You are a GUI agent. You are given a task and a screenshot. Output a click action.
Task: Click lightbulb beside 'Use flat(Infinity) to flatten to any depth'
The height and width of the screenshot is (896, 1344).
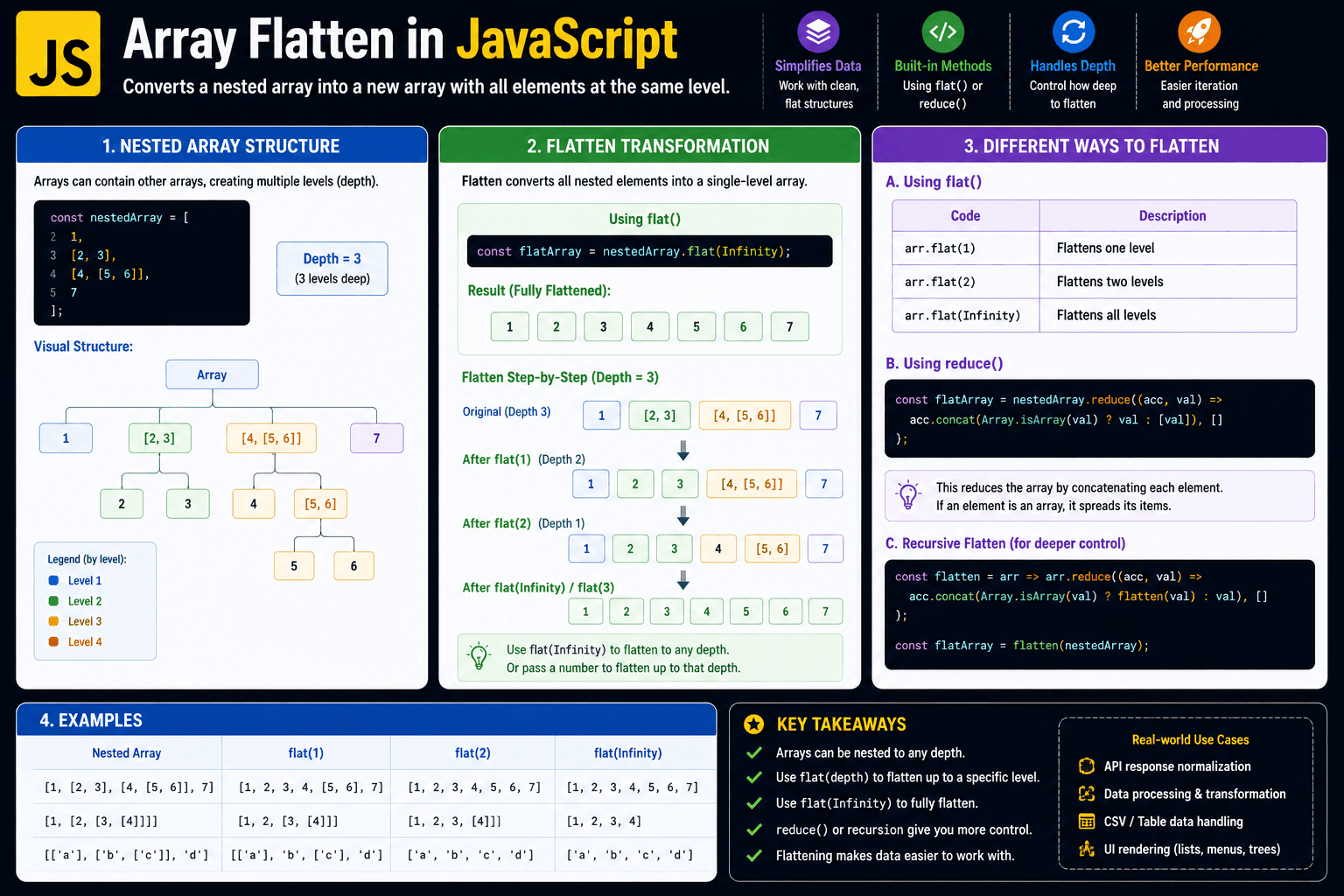479,656
